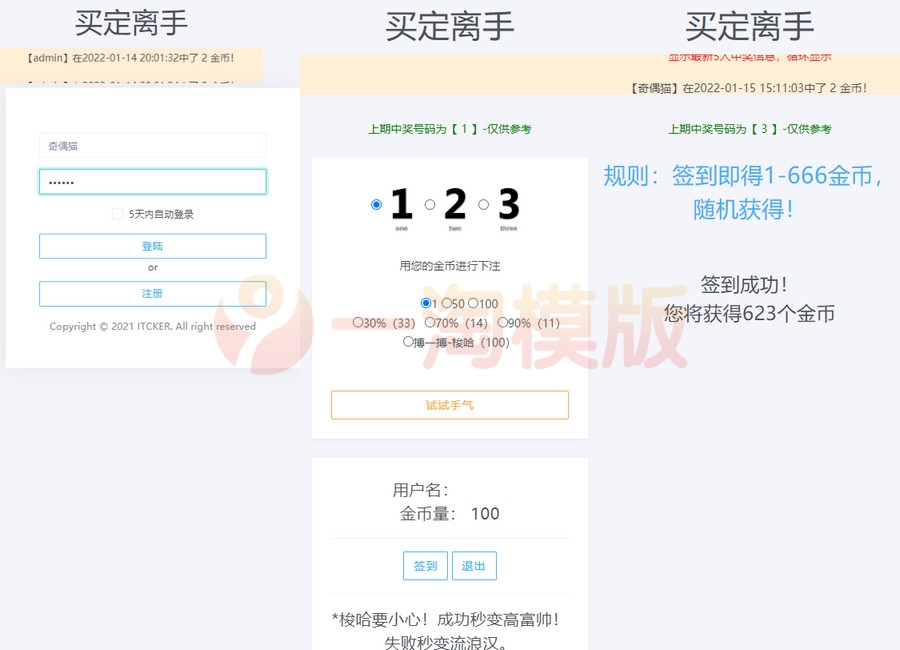Click the password input field
Image resolution: width=900 pixels, height=650 pixels.
[152, 181]
